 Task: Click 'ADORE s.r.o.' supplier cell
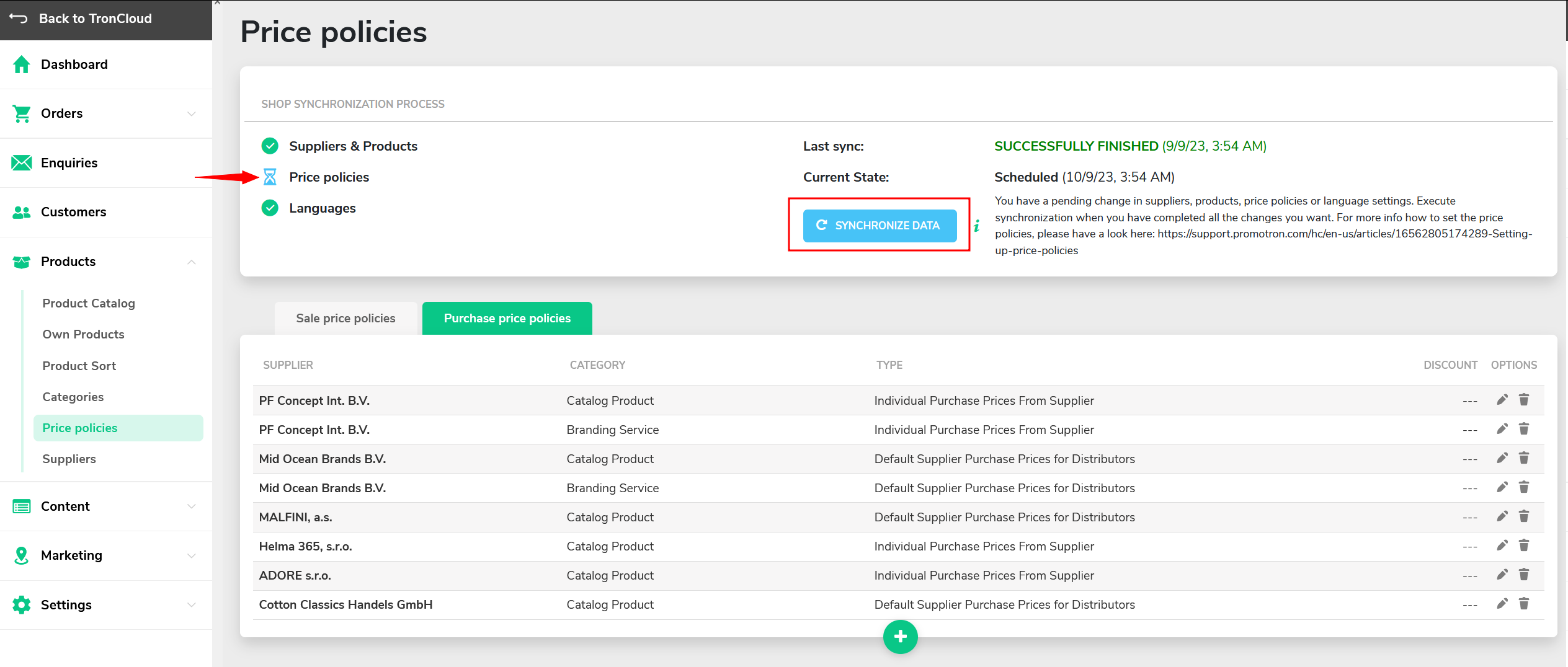point(295,575)
